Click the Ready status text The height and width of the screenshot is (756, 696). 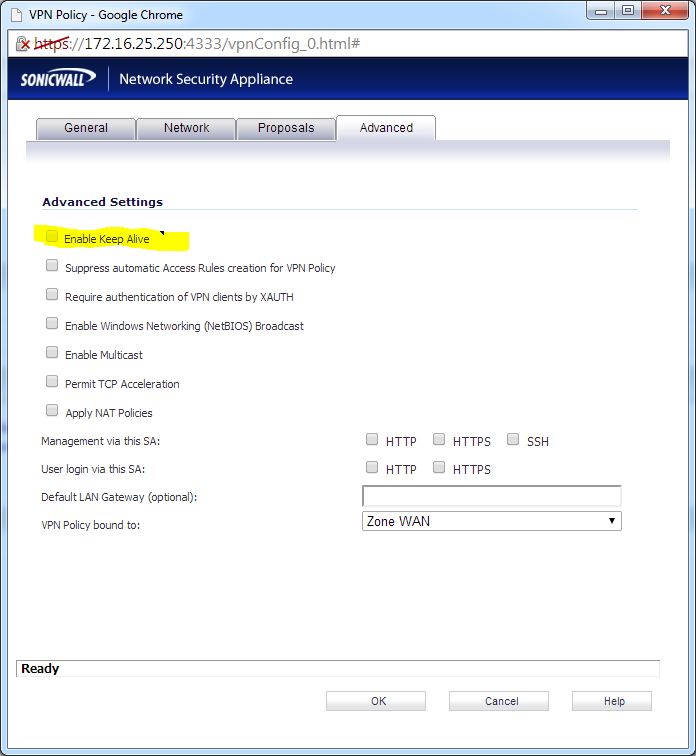click(40, 669)
